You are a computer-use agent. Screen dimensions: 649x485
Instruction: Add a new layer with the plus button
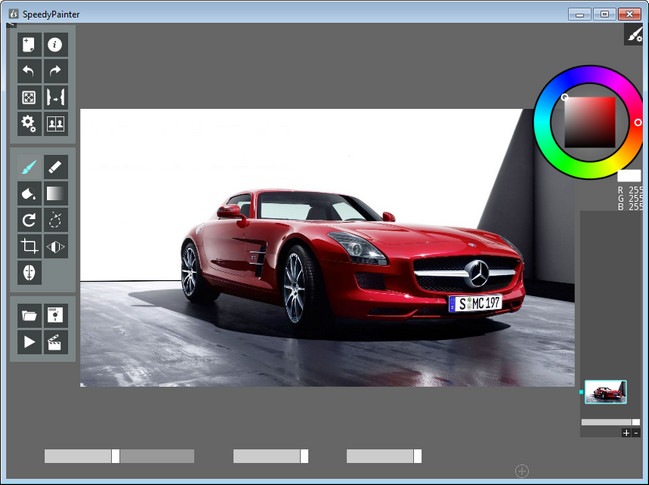(626, 433)
